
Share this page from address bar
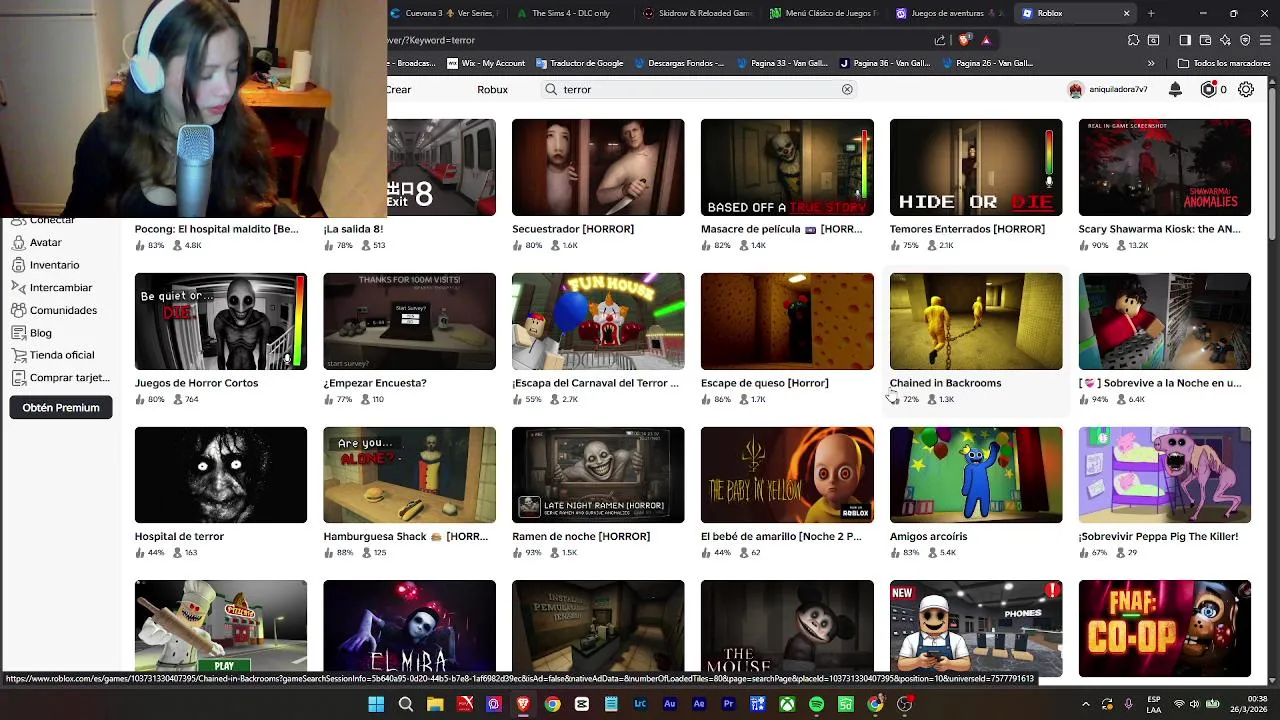[x=940, y=40]
